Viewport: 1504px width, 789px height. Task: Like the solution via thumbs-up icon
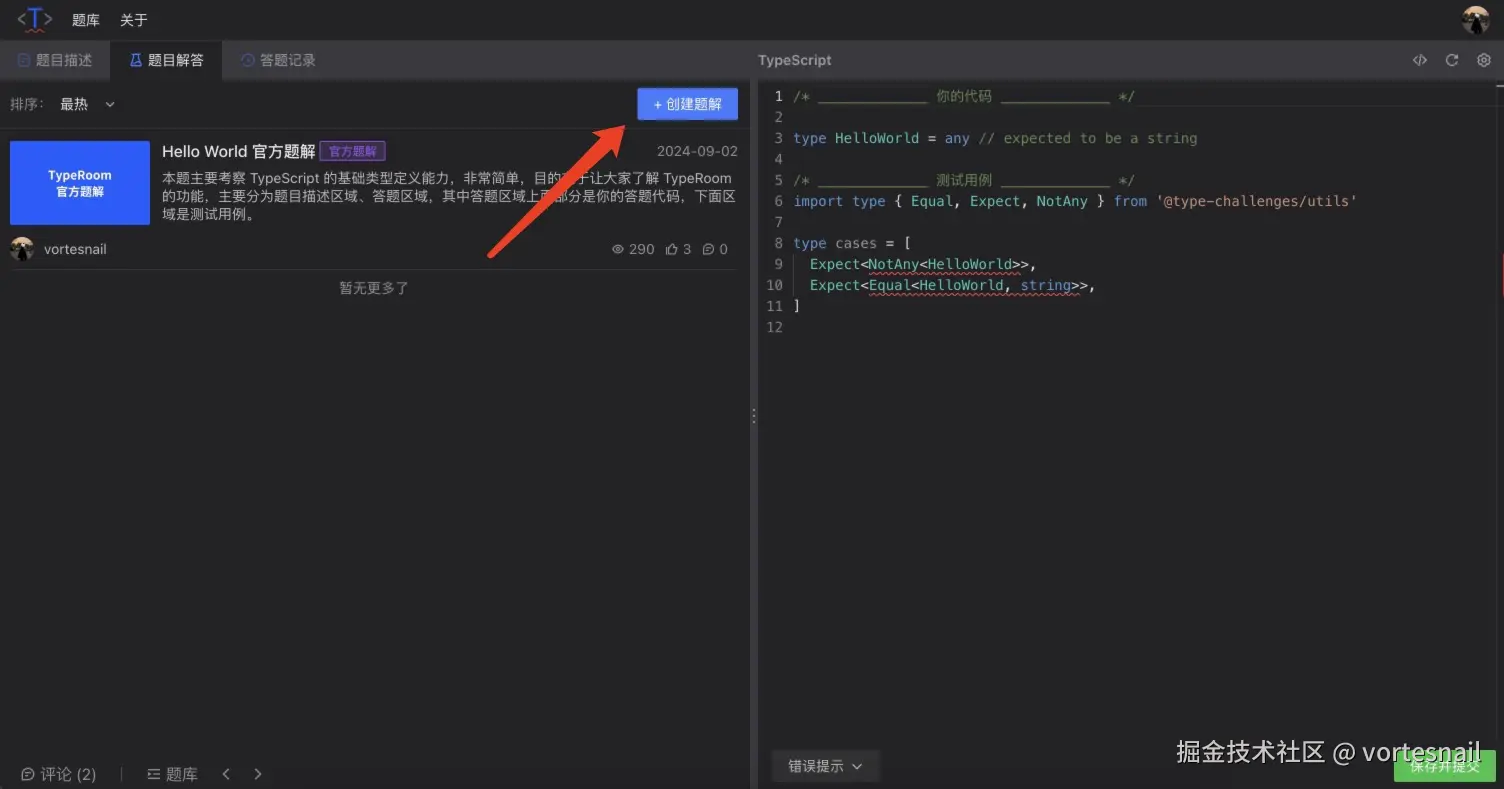coord(672,249)
